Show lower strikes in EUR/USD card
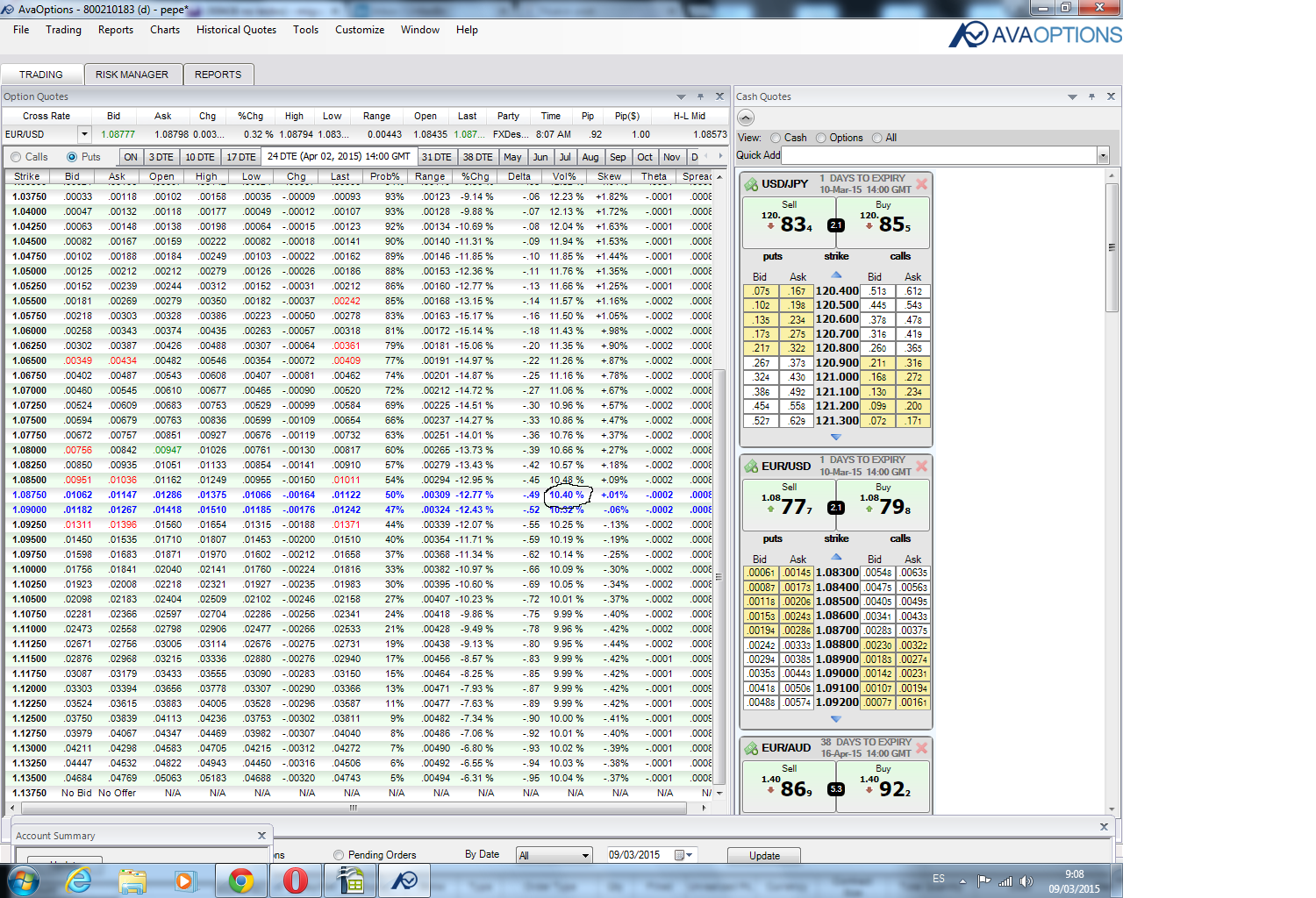This screenshot has height=898, width=1316. pyautogui.click(x=836, y=558)
